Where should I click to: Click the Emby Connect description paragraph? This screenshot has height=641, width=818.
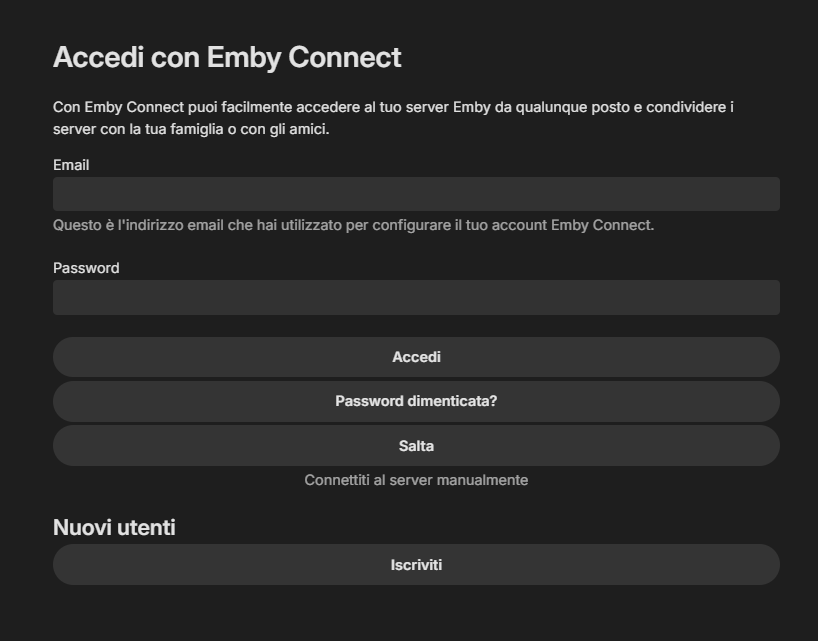tap(393, 118)
